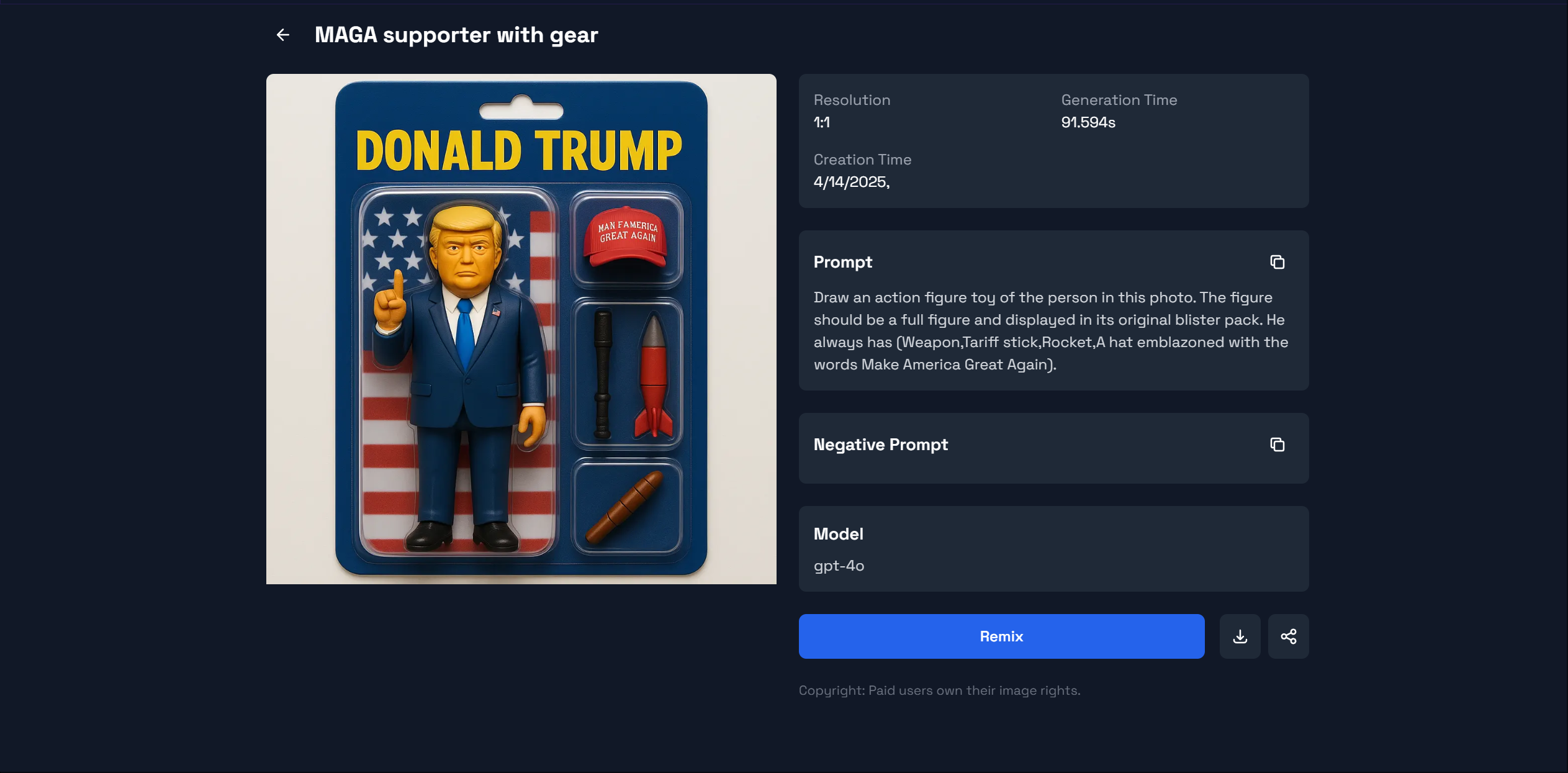Click the 4/14/2025 creation time value

pos(852,182)
